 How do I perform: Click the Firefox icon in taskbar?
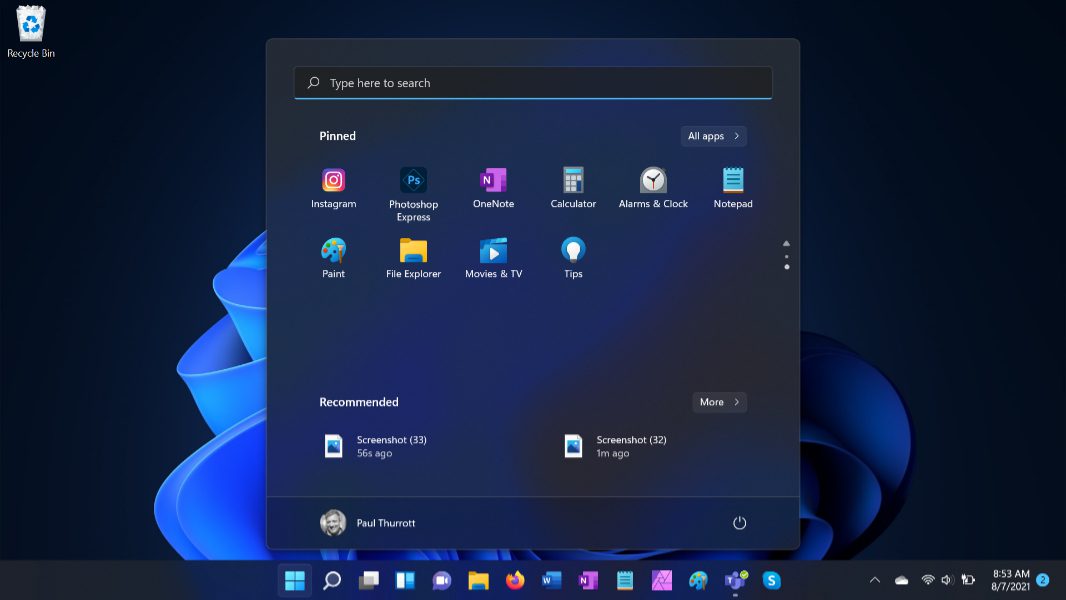515,580
